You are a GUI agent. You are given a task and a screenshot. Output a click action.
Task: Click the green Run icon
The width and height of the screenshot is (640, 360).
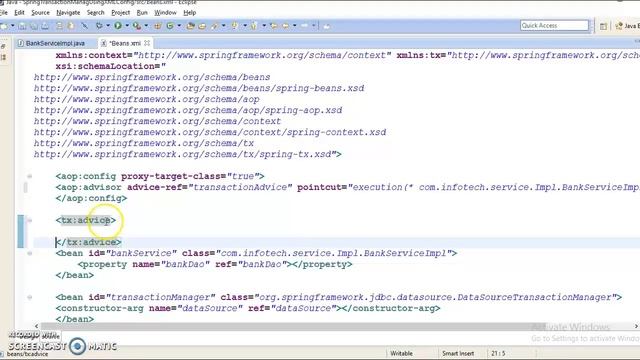[118, 26]
